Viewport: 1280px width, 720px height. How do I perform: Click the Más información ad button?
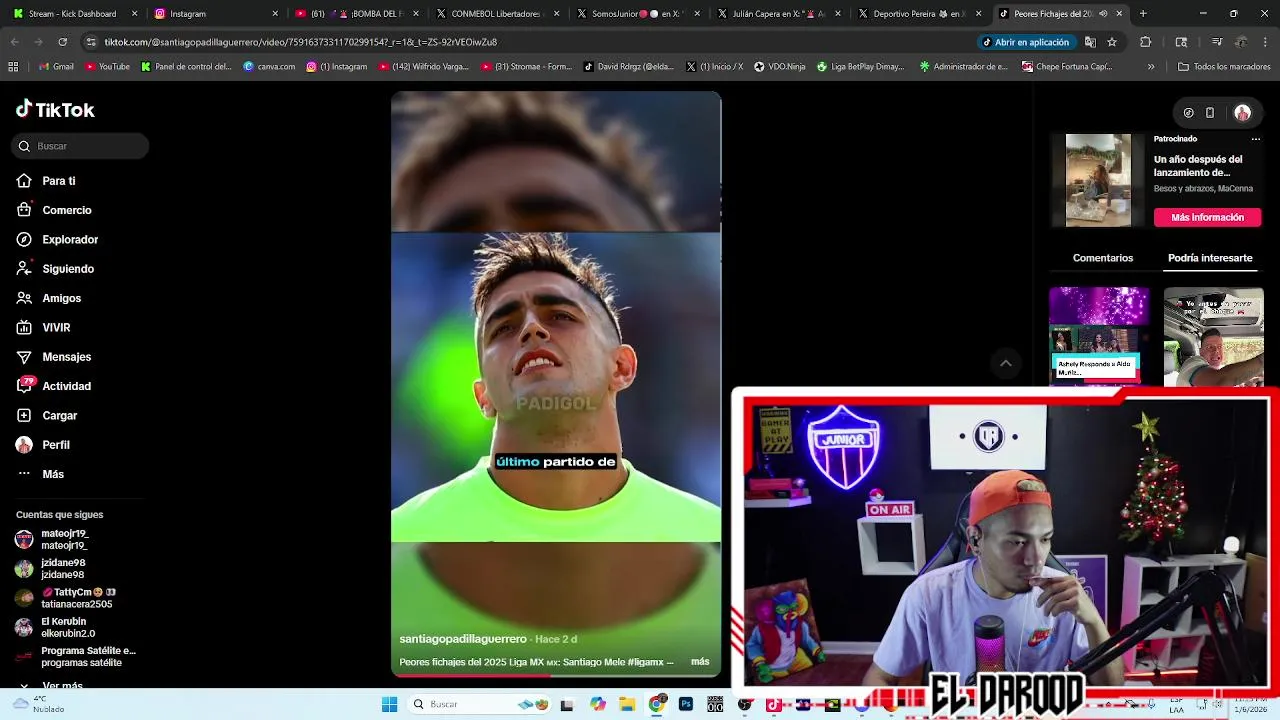(1208, 217)
